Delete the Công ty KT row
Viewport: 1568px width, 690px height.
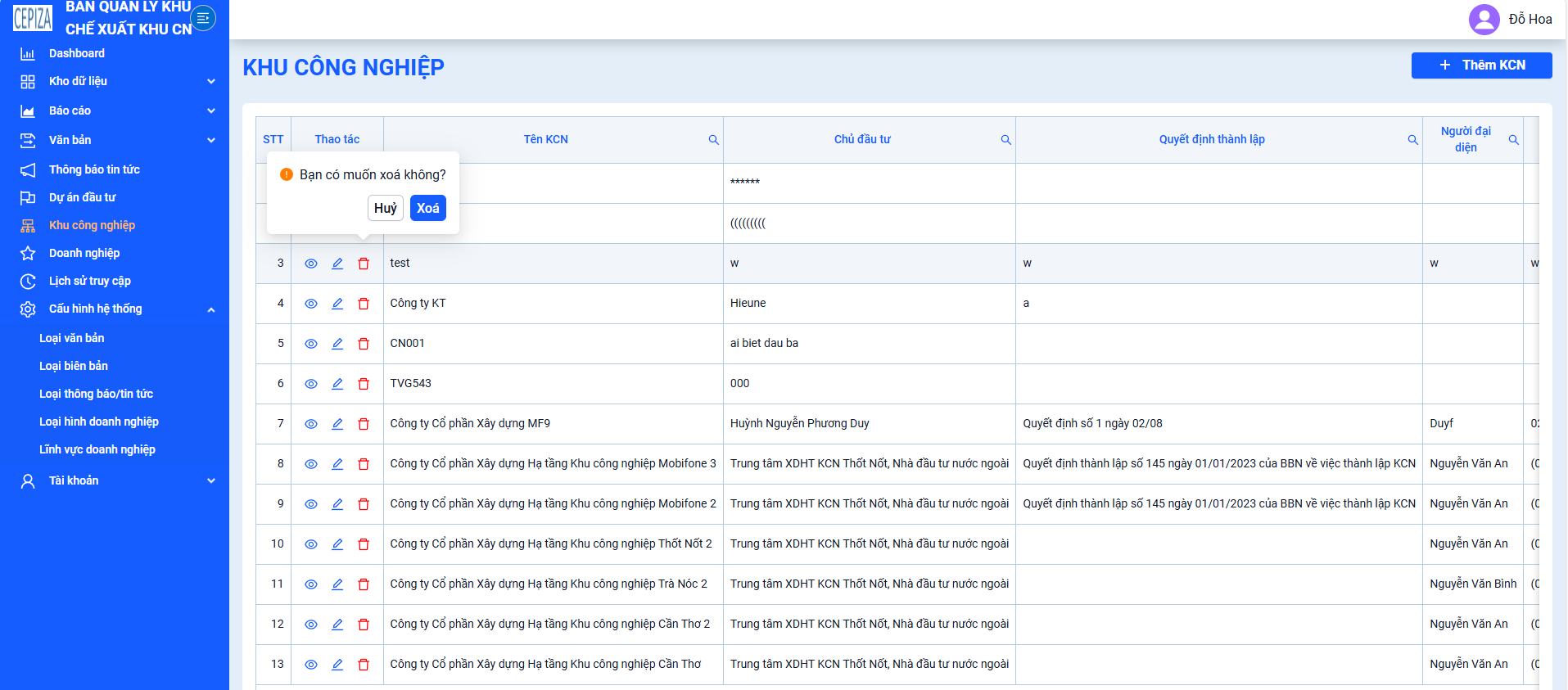point(364,304)
